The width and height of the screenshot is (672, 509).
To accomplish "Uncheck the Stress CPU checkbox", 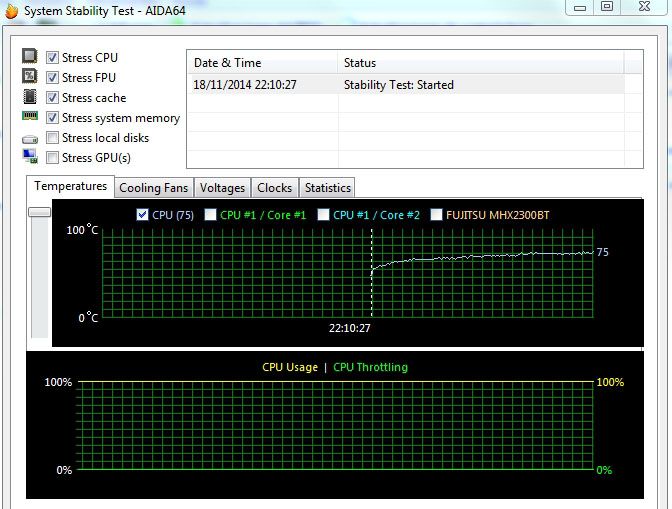I will coord(52,57).
